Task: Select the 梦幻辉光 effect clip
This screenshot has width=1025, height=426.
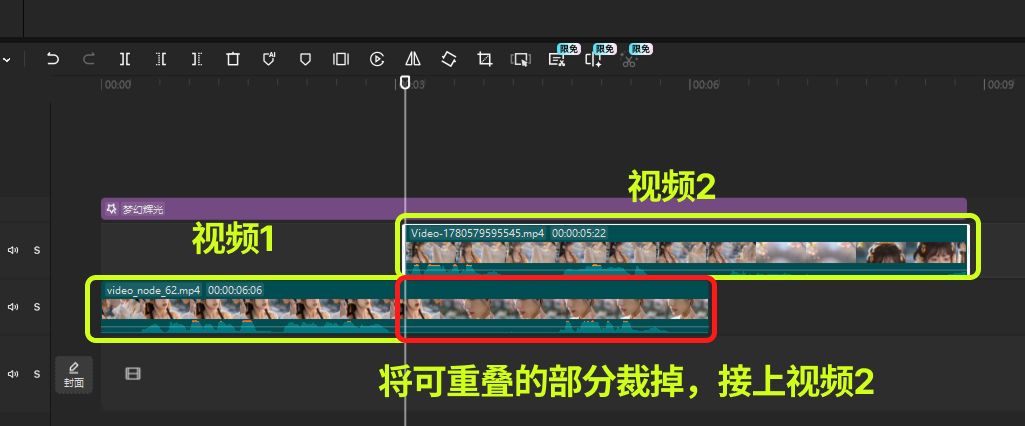Action: (533, 209)
